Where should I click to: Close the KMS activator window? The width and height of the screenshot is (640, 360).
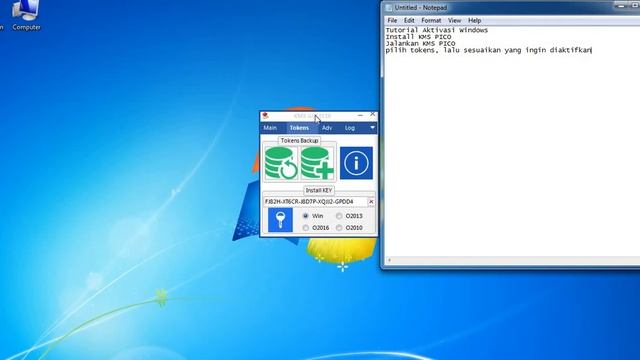(x=372, y=115)
